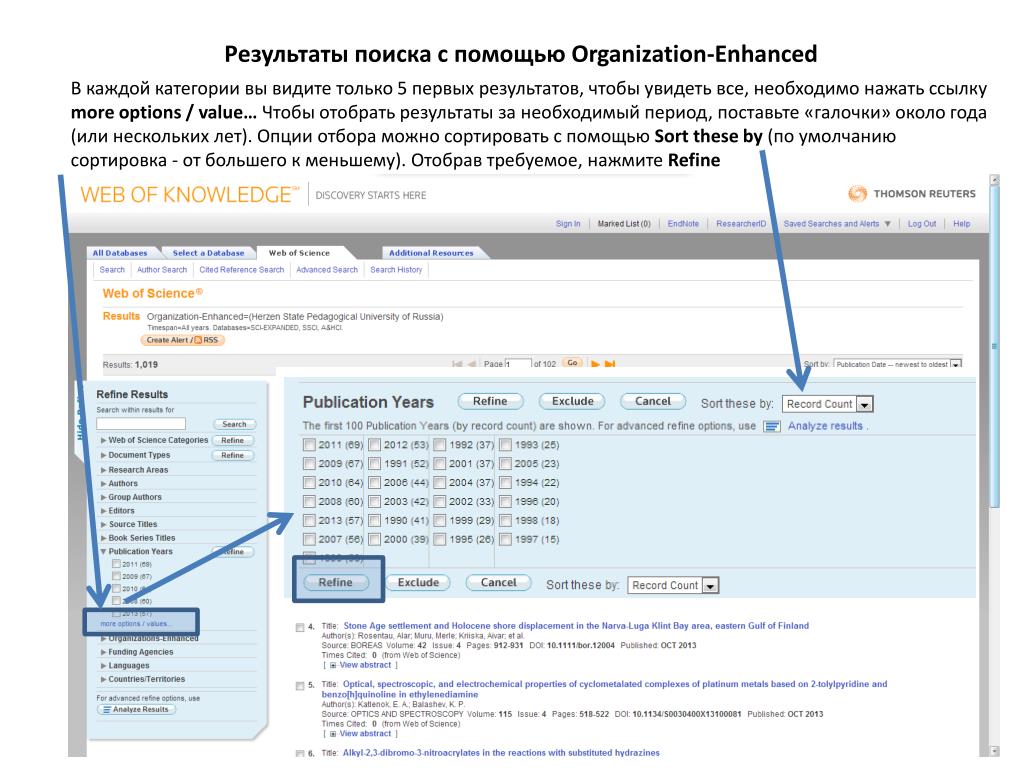Expand abstract plus icon for record 4
The height and width of the screenshot is (768, 1024).
332,665
